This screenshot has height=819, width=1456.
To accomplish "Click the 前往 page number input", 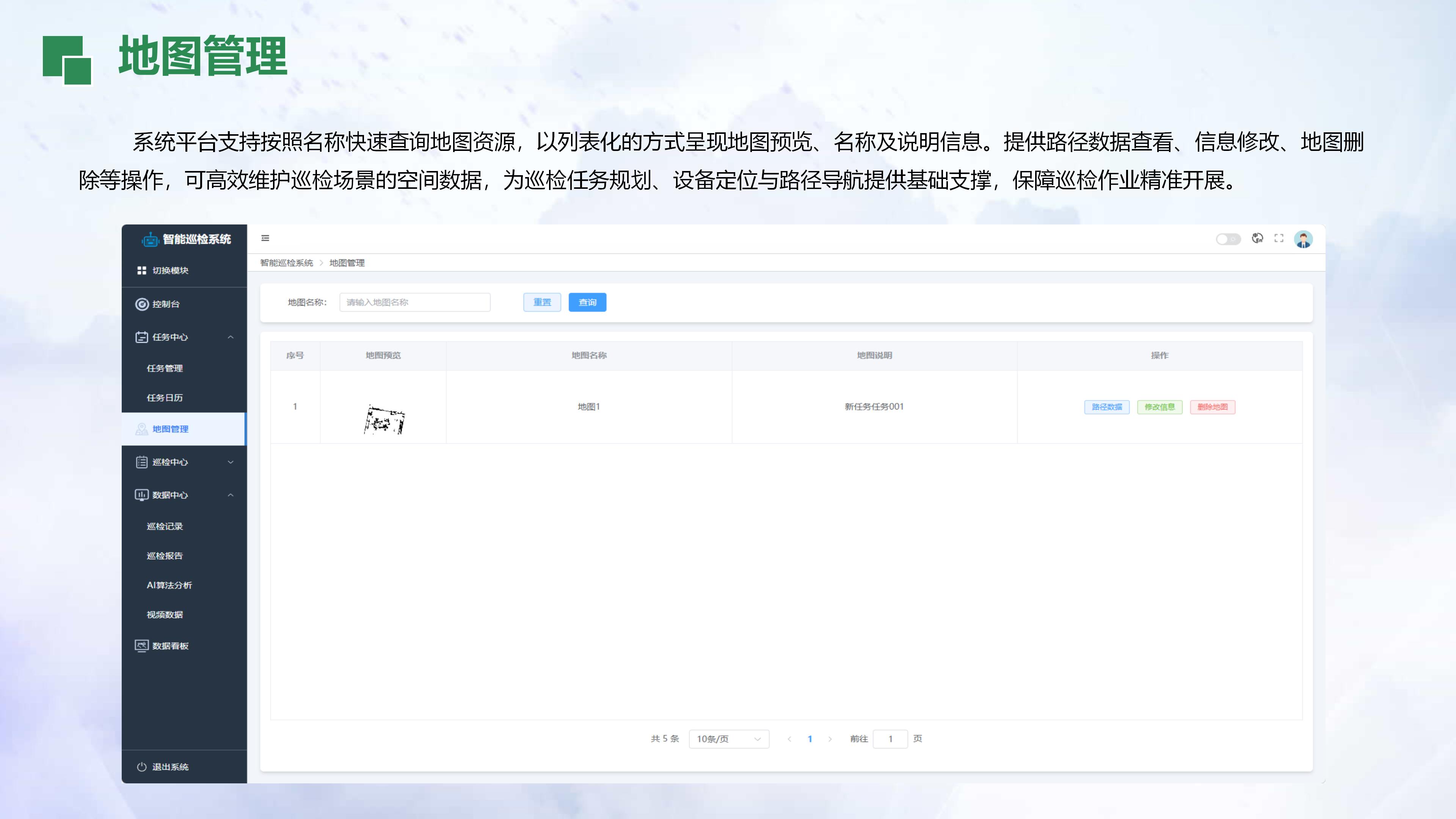I will [890, 739].
